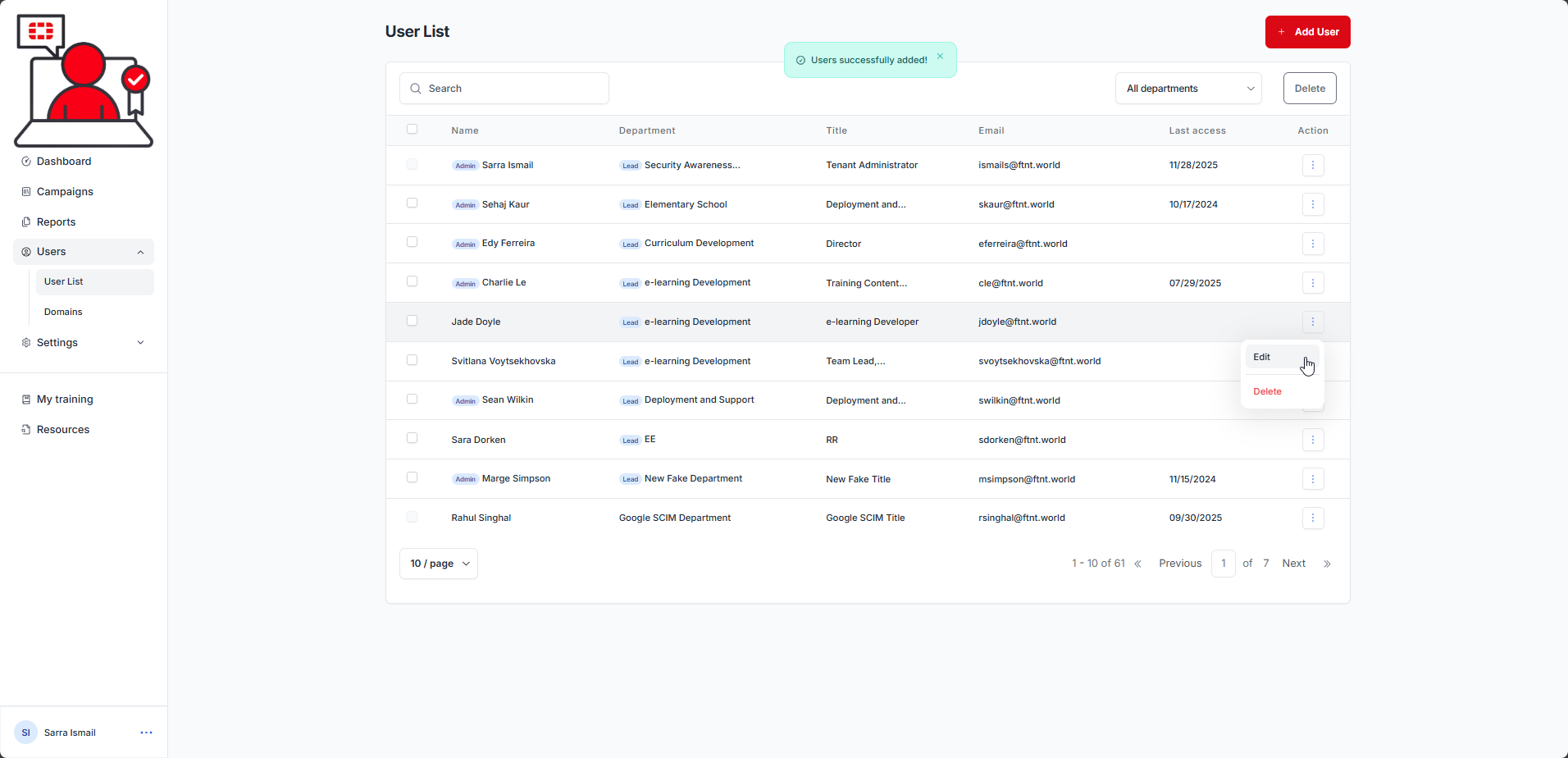Image resolution: width=1568 pixels, height=758 pixels.
Task: Click email ismails@ftnt.world
Action: [x=1019, y=165]
